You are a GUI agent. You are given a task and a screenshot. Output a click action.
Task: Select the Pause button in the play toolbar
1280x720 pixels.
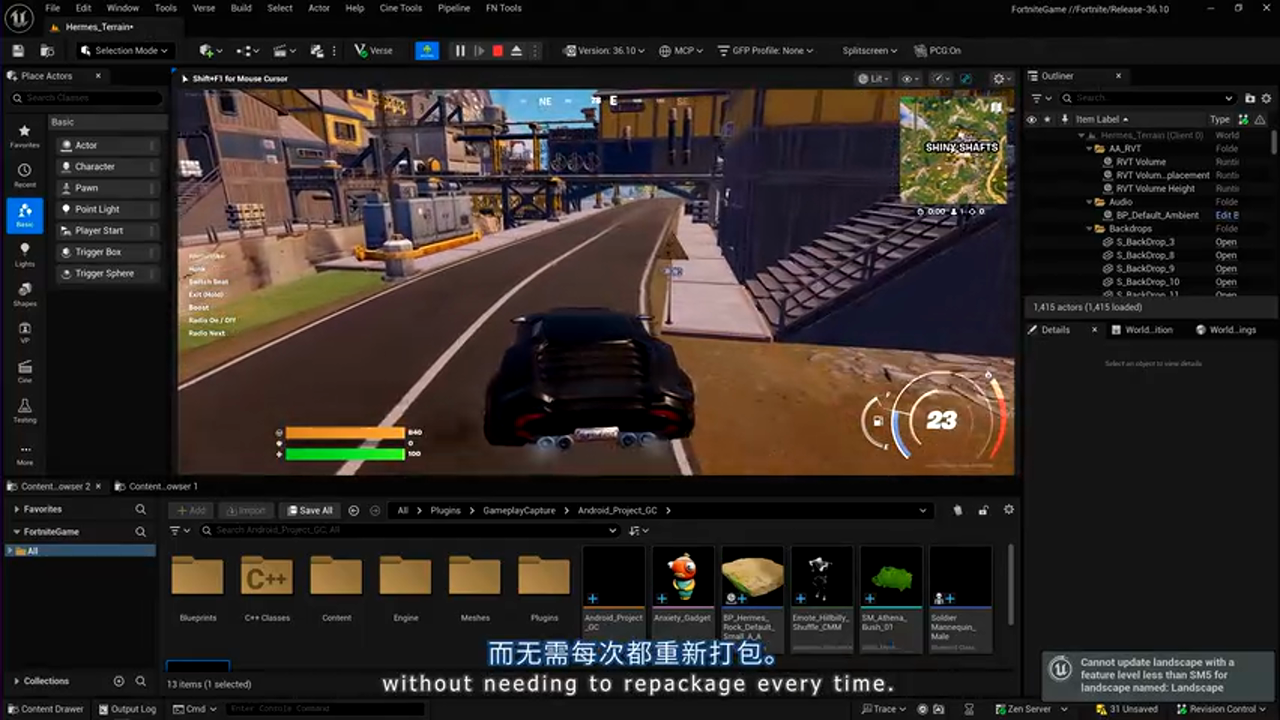click(x=458, y=50)
